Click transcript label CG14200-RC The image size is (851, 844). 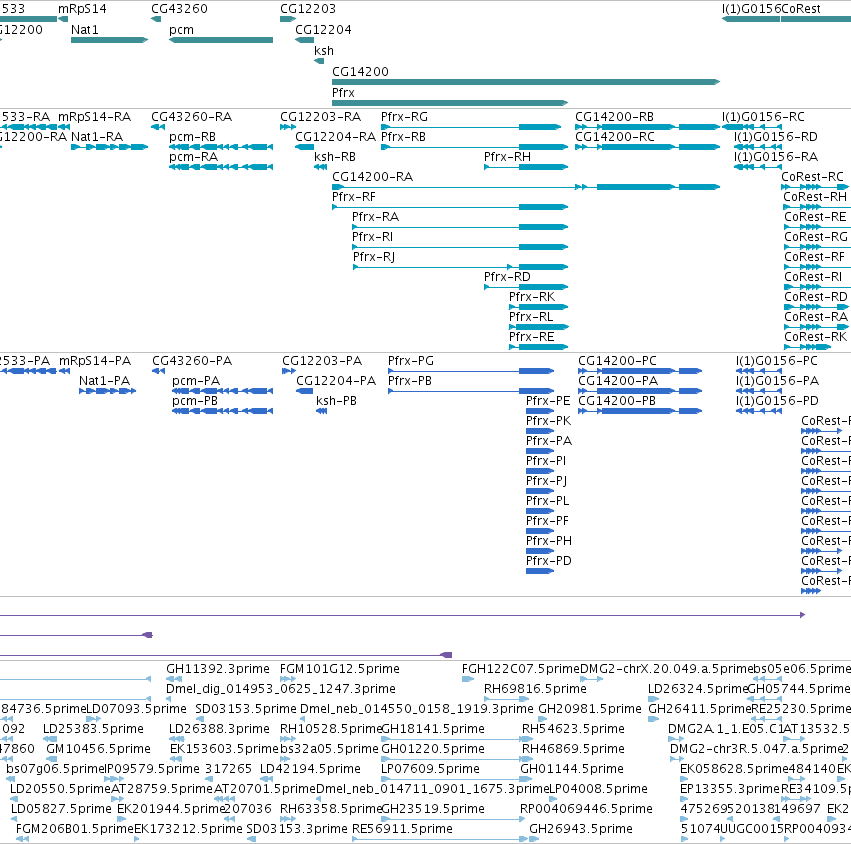[x=615, y=137]
